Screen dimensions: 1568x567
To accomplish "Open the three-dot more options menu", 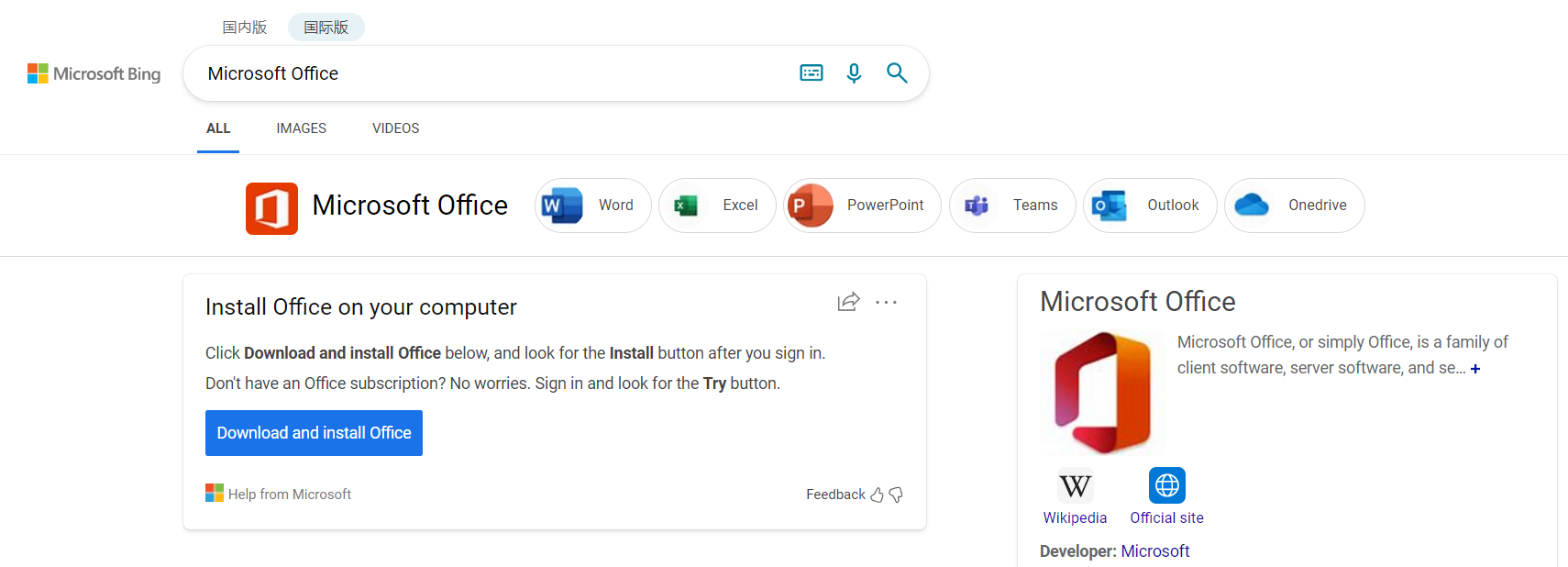I will 886,302.
